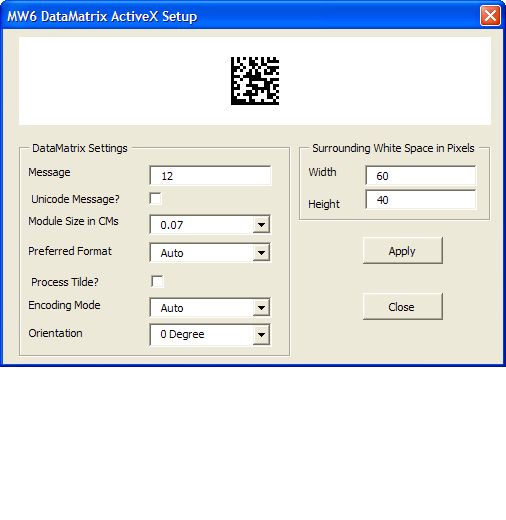Click the Unicode Message? label text
The image size is (506, 520).
[x=75, y=199]
